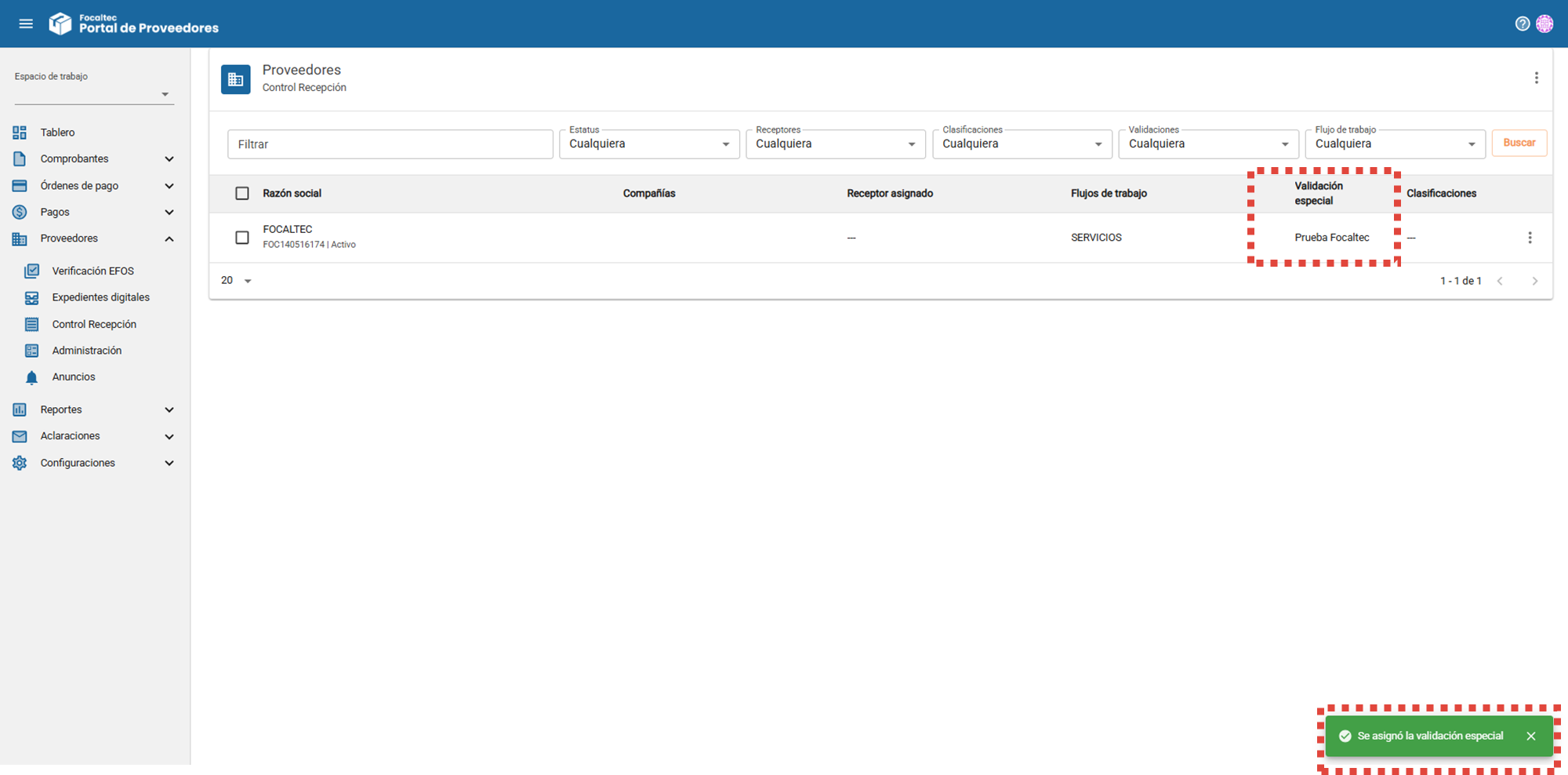This screenshot has width=1568, height=775.
Task: Click the Órdenes de pago card icon
Action: coord(20,186)
